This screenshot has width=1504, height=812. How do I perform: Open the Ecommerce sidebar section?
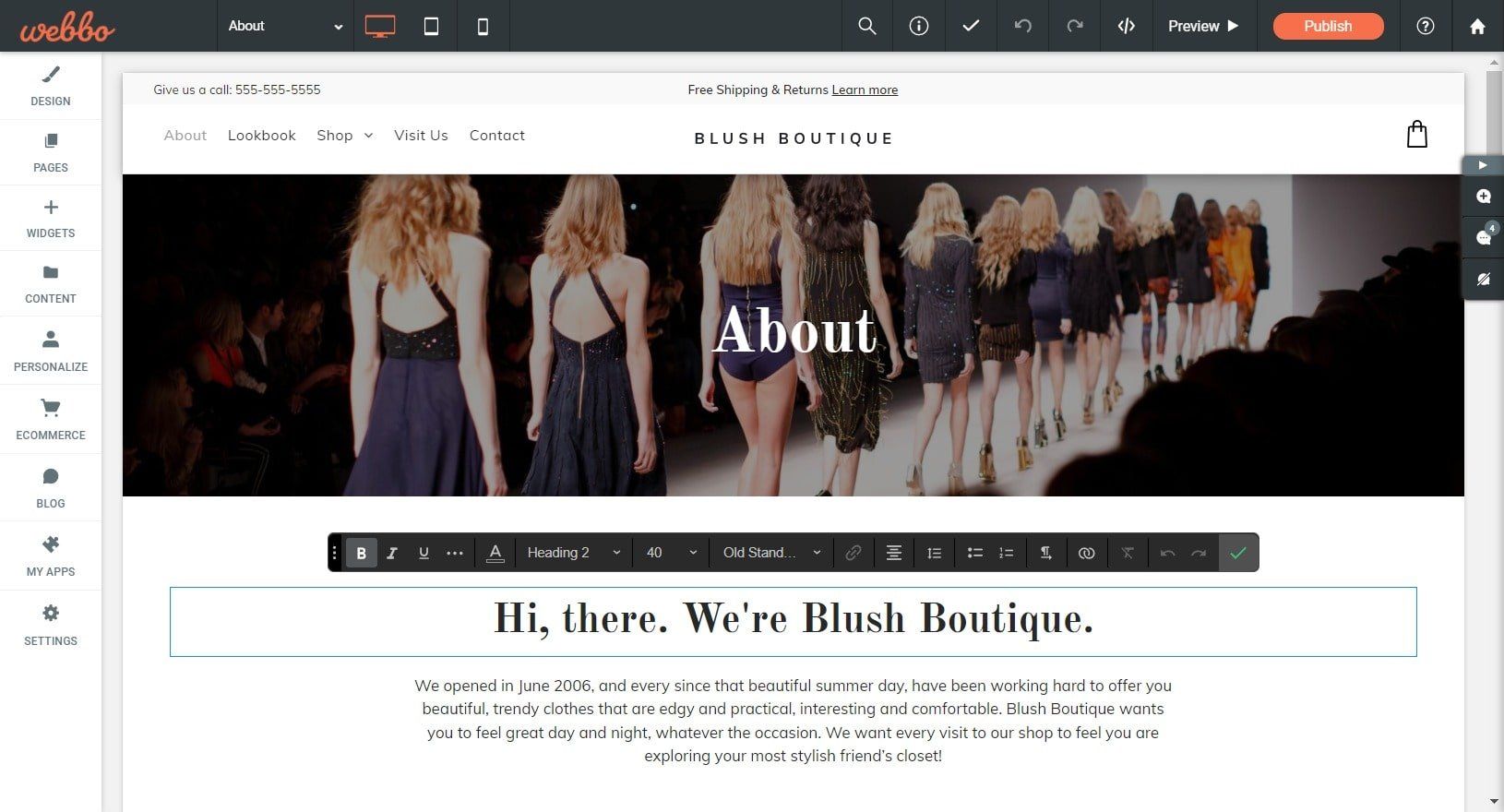tap(51, 419)
